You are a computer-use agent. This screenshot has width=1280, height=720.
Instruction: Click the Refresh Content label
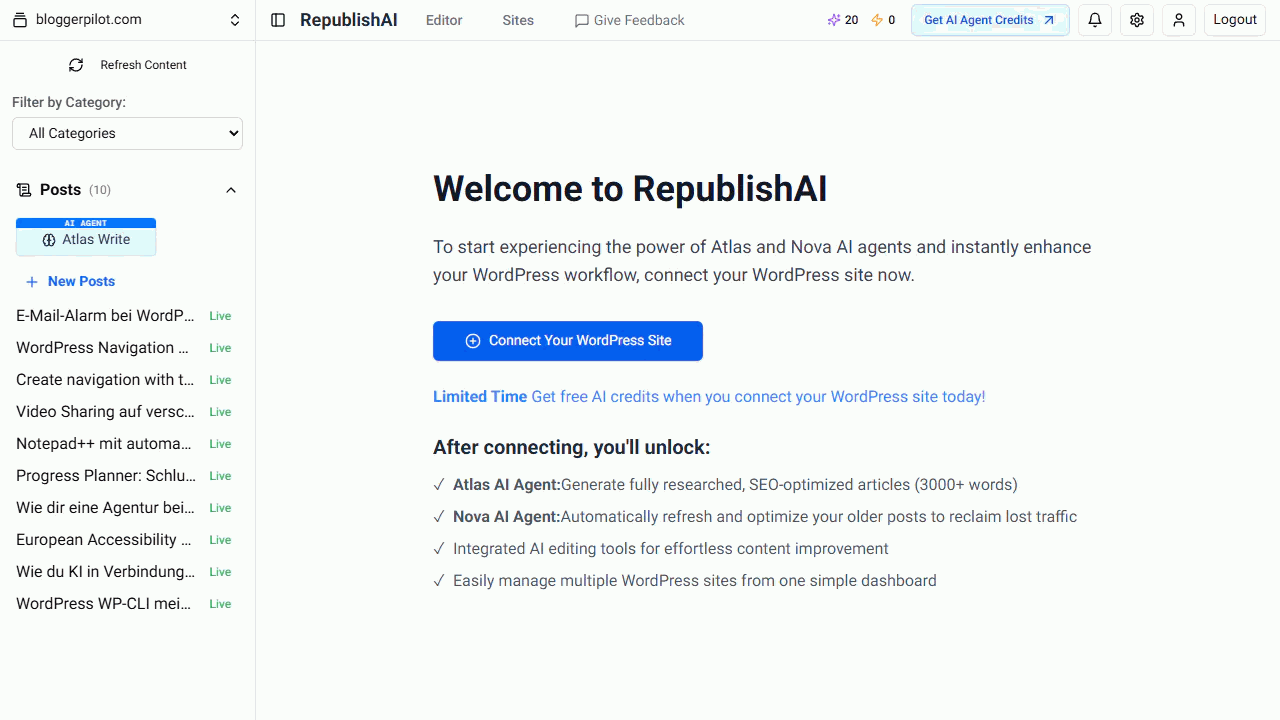tap(143, 65)
